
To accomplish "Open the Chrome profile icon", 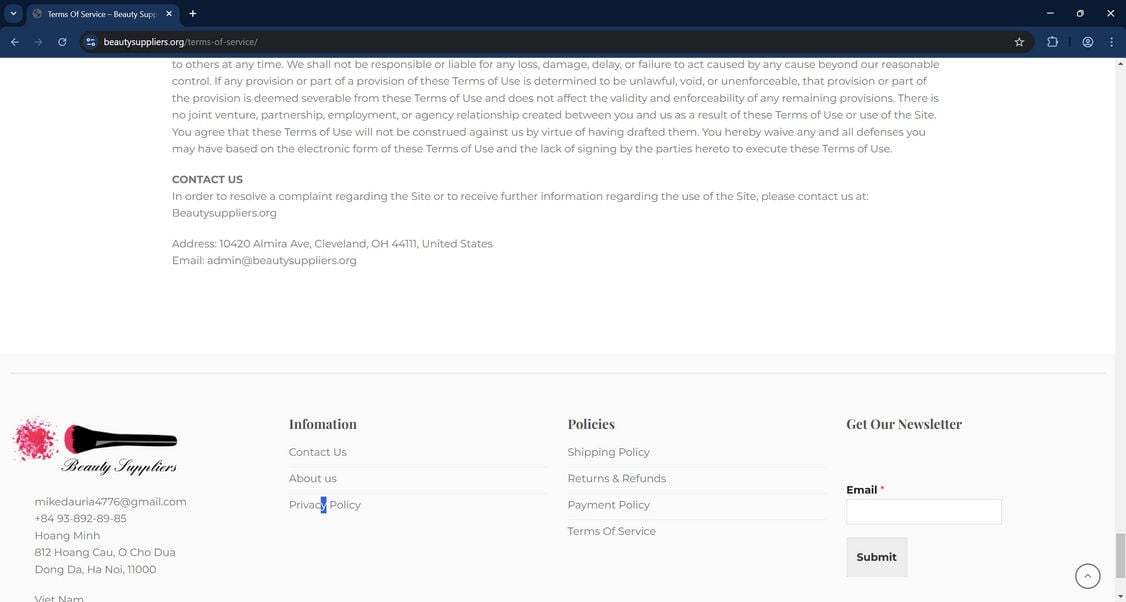I will [1087, 42].
